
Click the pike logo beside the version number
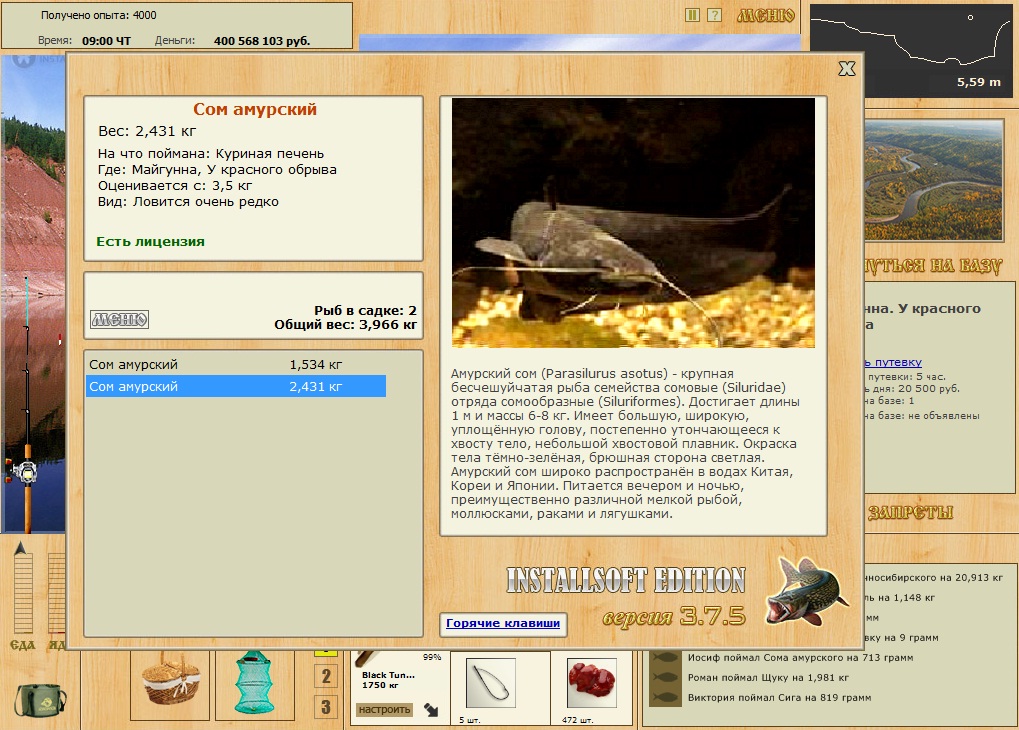[x=806, y=592]
